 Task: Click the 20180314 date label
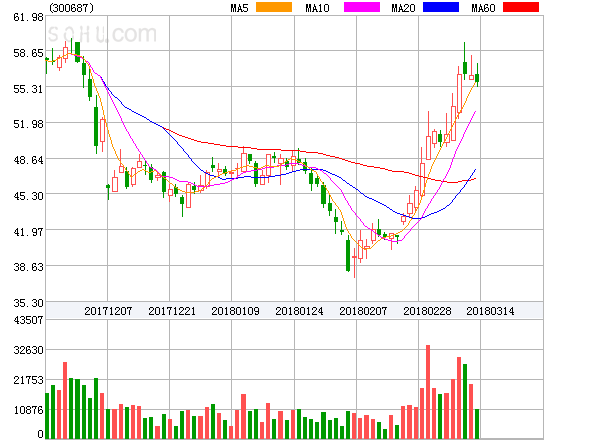point(490,311)
